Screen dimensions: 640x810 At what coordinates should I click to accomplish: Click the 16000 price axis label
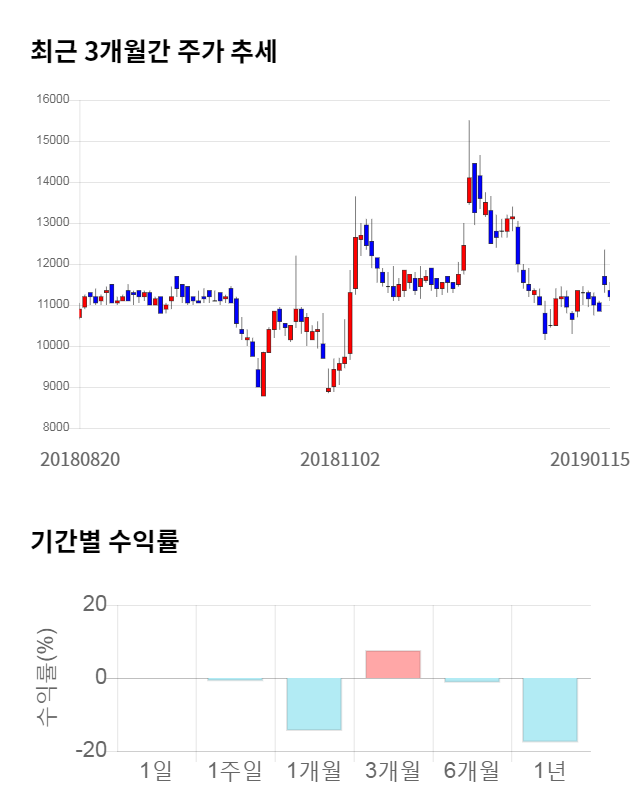click(52, 100)
